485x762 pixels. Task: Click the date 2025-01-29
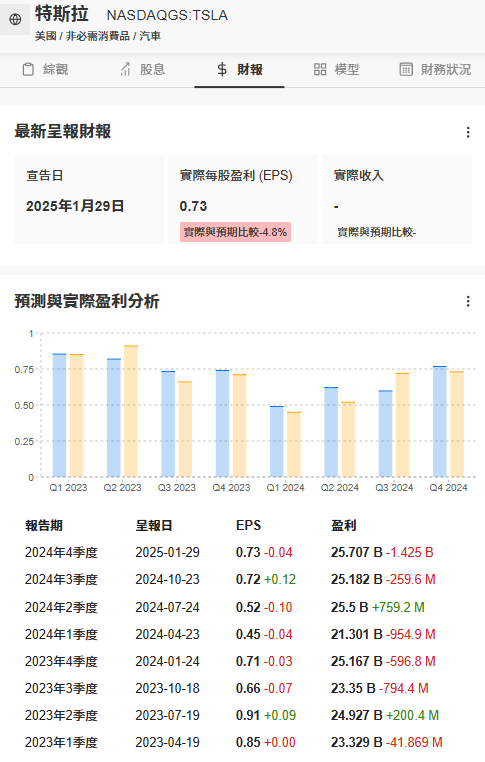pos(168,553)
